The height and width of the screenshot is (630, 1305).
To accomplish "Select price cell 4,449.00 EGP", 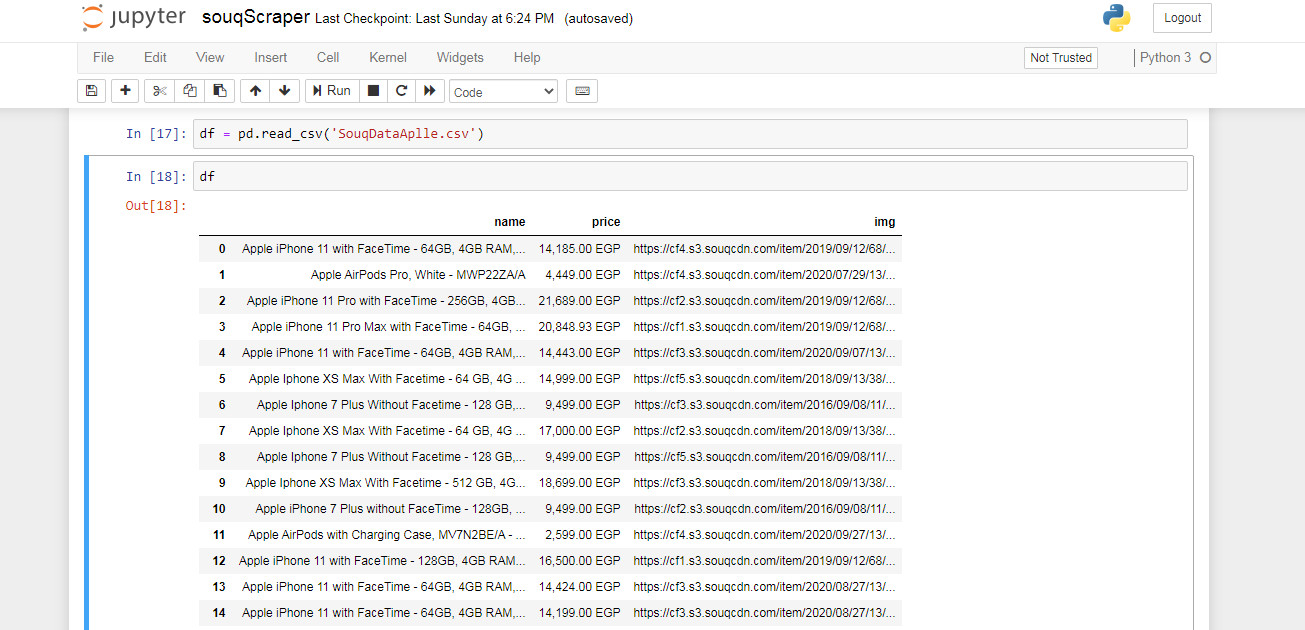I will [583, 275].
